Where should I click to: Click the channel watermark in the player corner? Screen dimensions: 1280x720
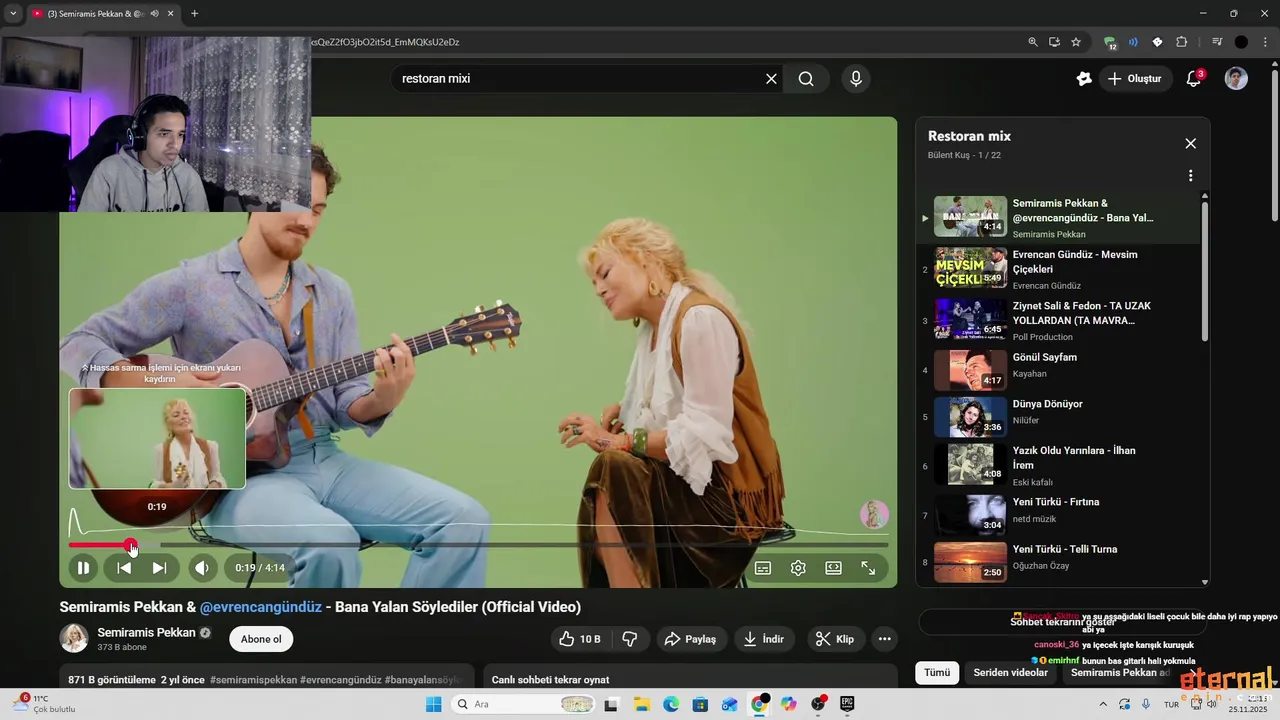874,514
